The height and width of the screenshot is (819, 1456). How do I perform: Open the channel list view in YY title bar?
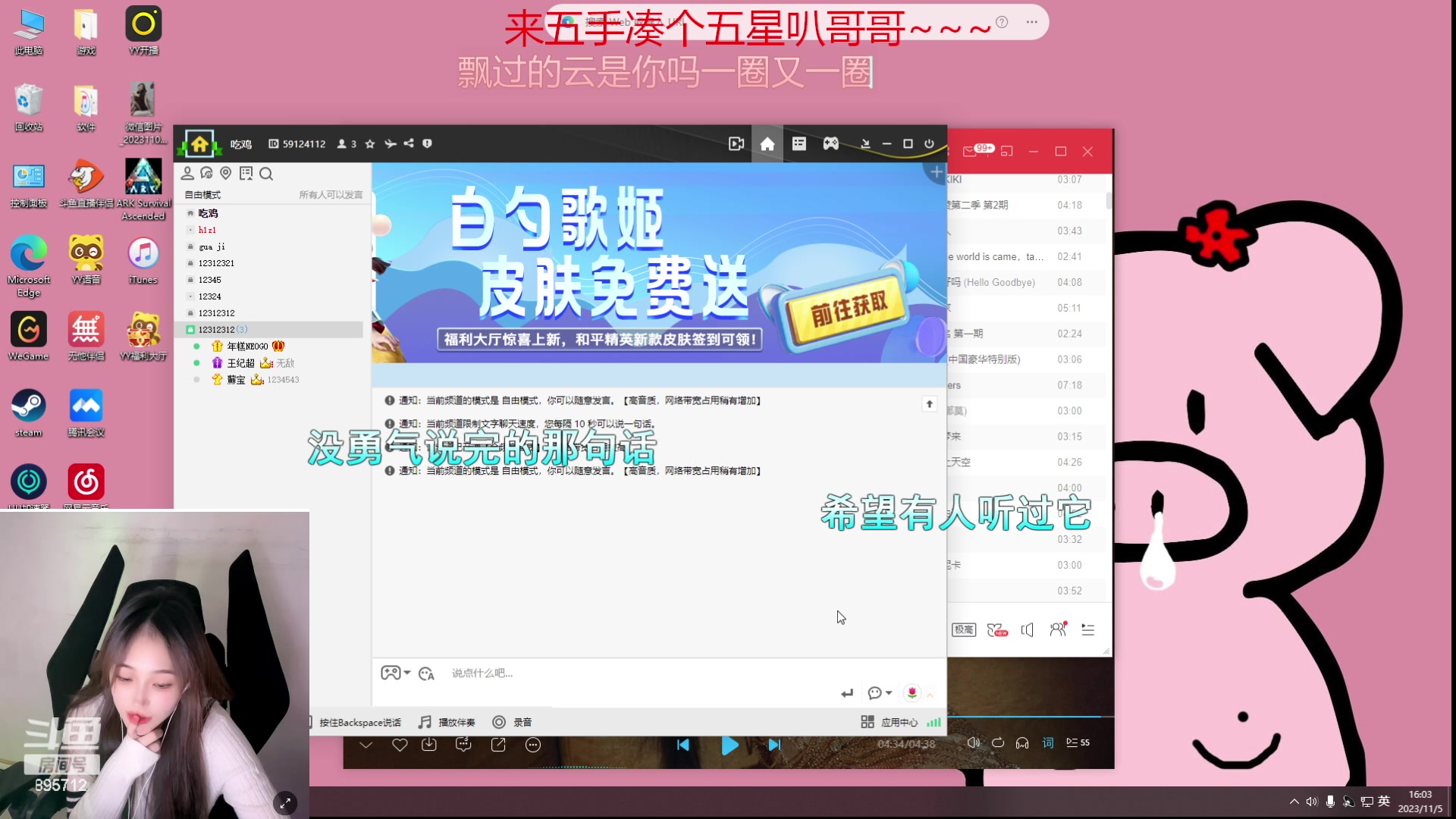point(799,143)
